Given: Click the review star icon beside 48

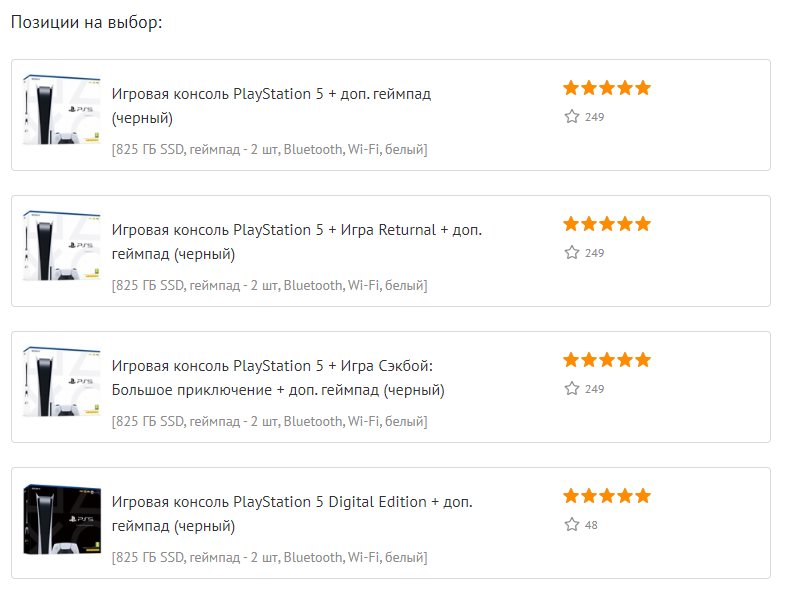Looking at the screenshot, I should 572,525.
